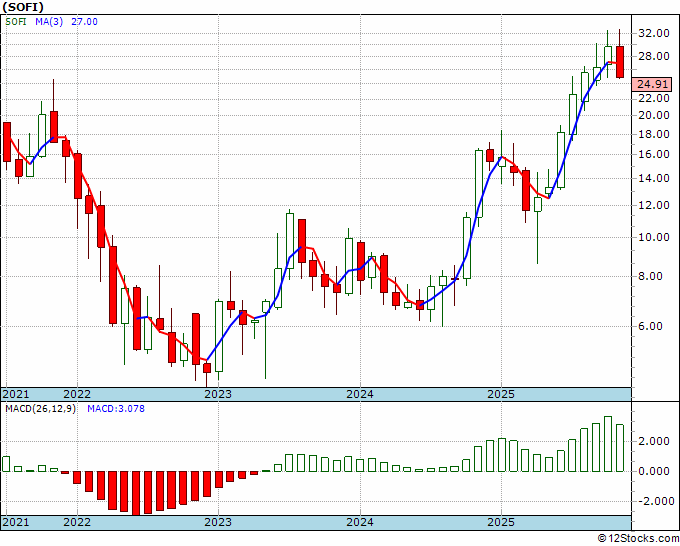680x546 pixels.
Task: Click the 16.00 price axis label
Action: (x=653, y=154)
